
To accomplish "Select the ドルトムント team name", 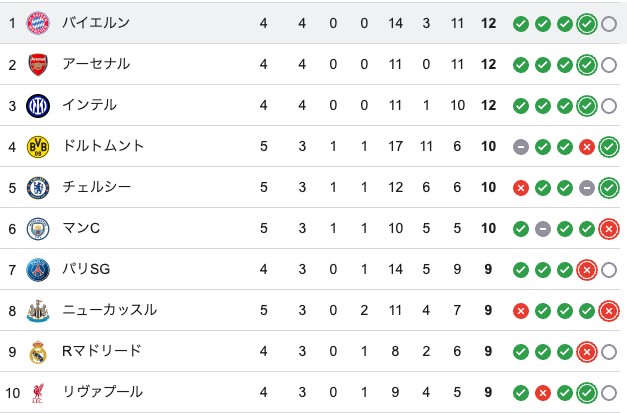I will (x=103, y=147).
